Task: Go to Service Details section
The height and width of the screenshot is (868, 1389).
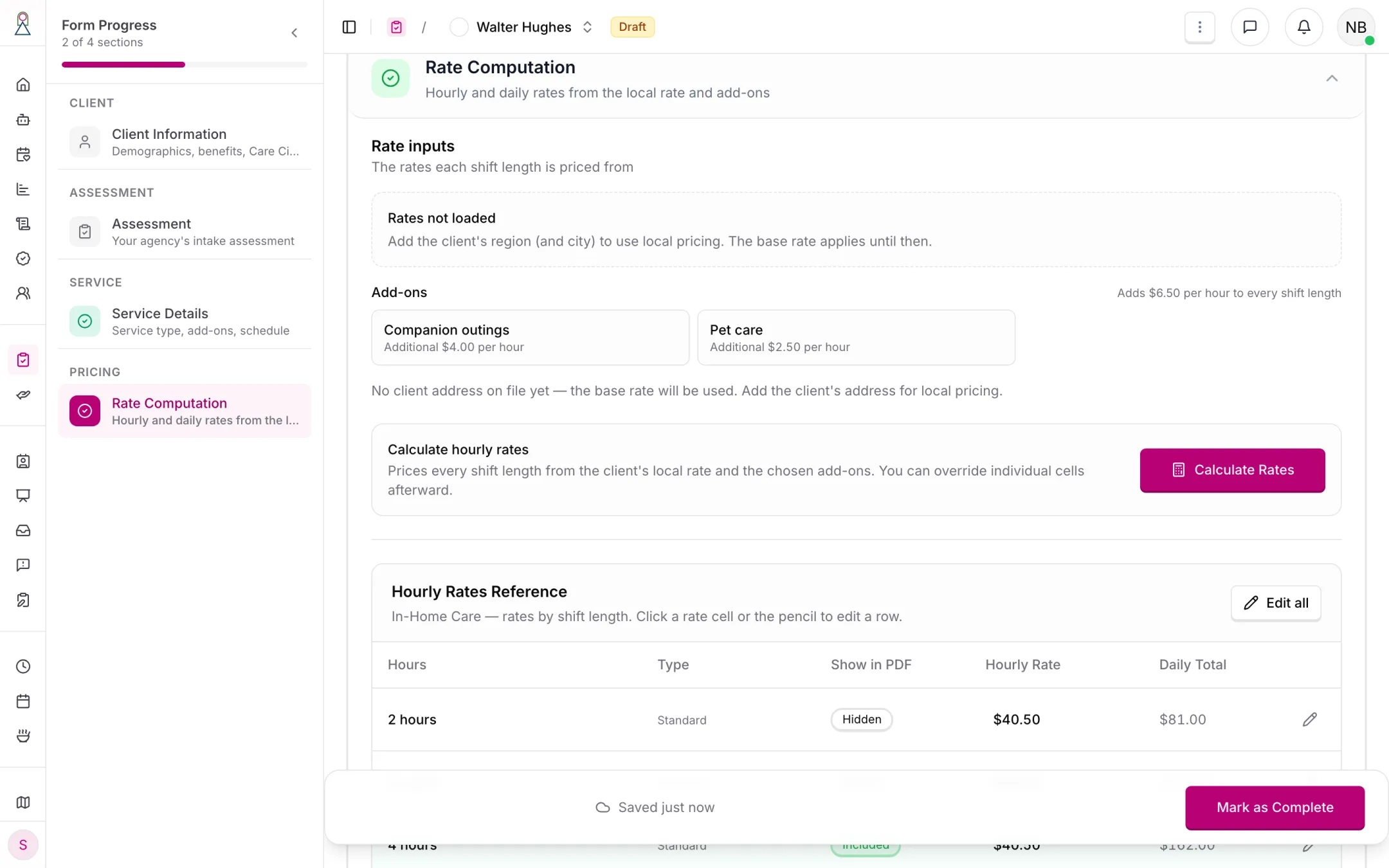Action: click(x=185, y=321)
